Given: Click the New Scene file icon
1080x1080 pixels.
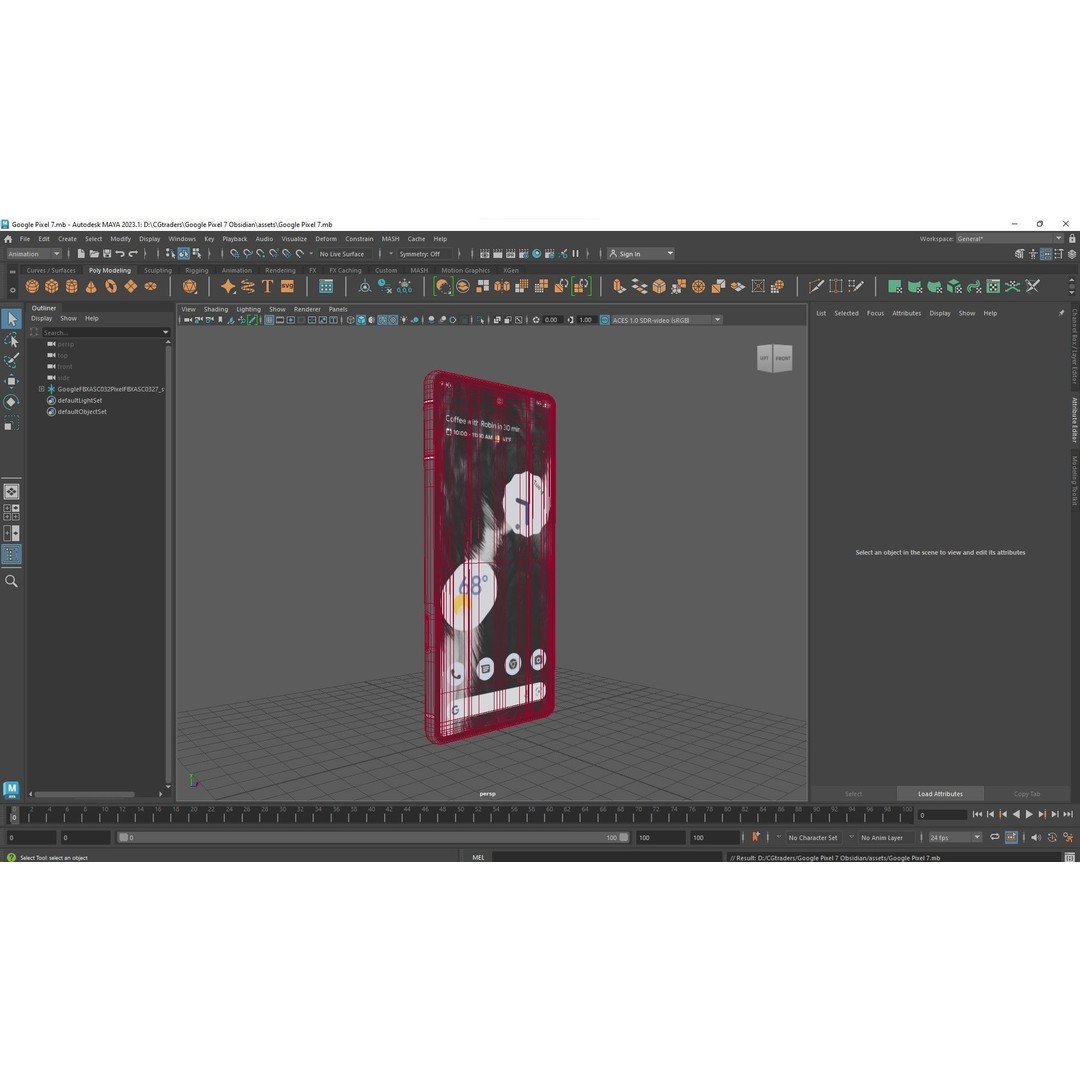Looking at the screenshot, I should [81, 253].
